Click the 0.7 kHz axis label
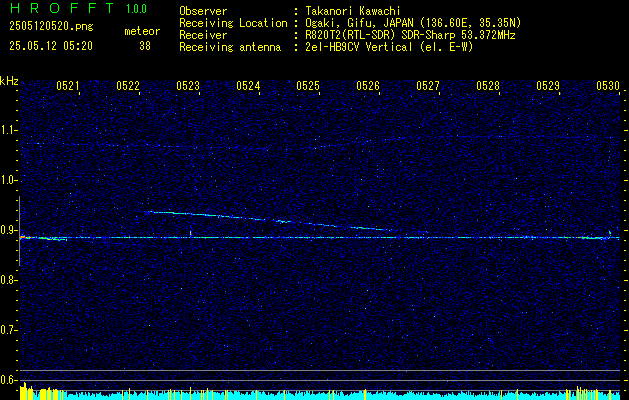This screenshot has width=629, height=400. coord(8,330)
